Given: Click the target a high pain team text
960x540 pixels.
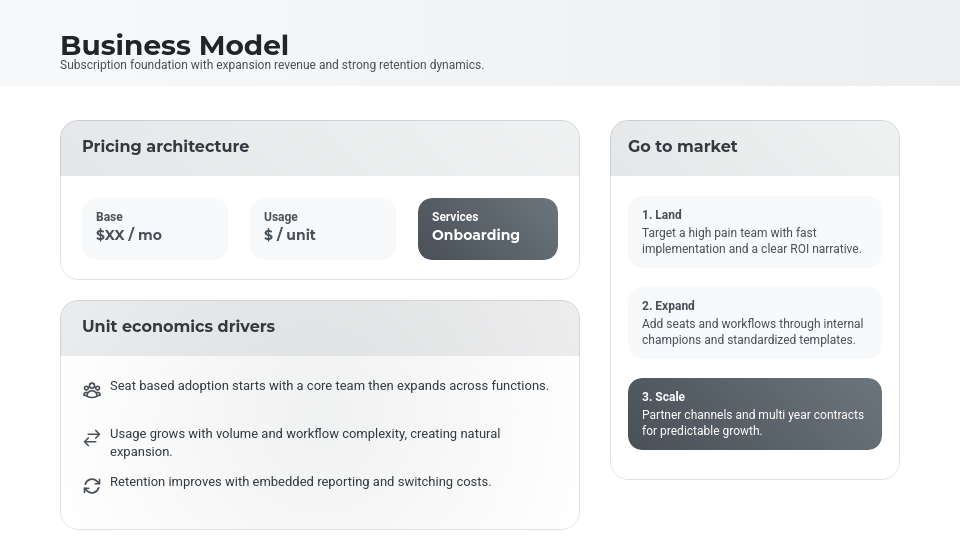Looking at the screenshot, I should (751, 241).
